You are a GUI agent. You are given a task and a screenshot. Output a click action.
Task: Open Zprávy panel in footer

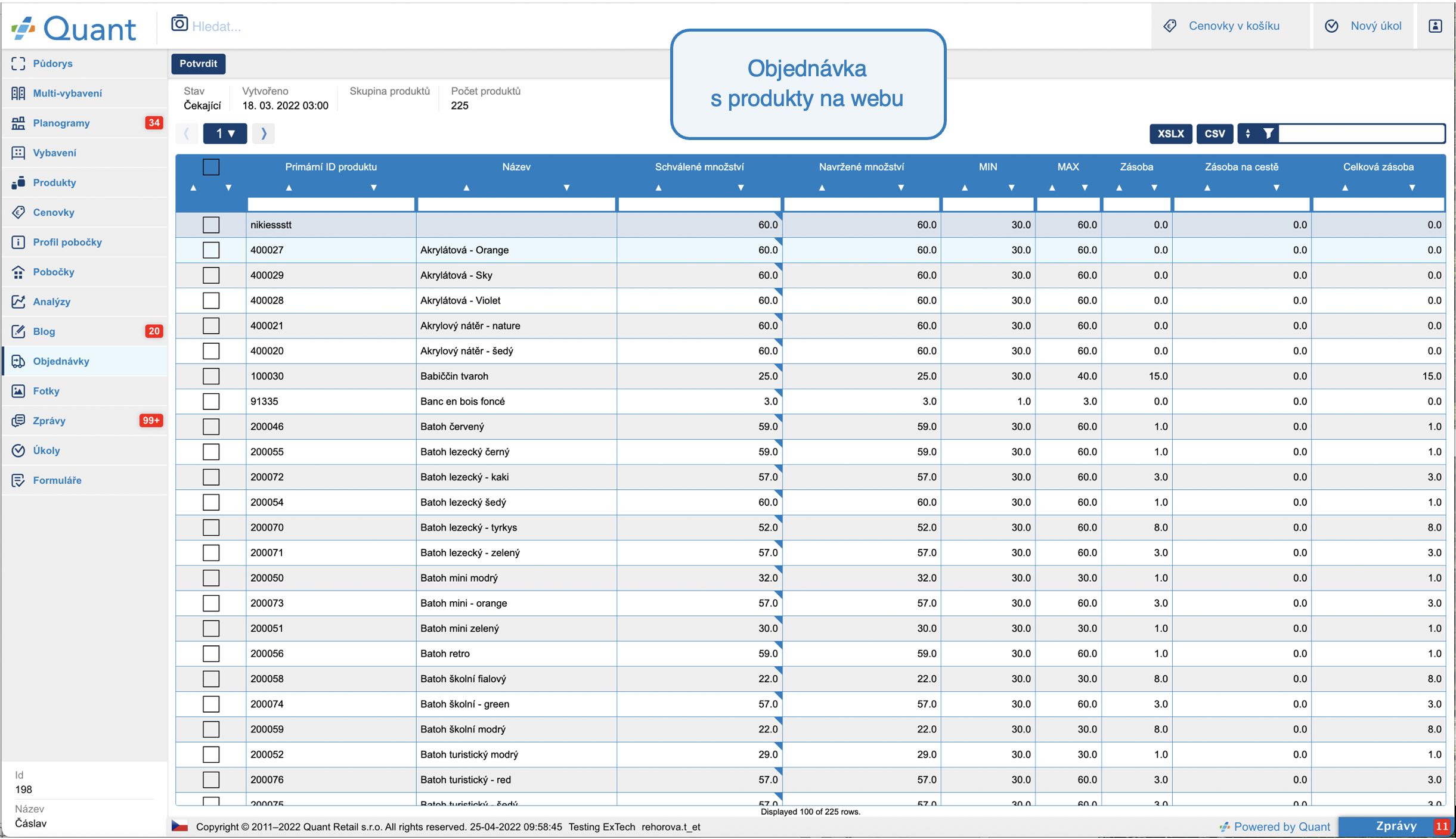1396,826
